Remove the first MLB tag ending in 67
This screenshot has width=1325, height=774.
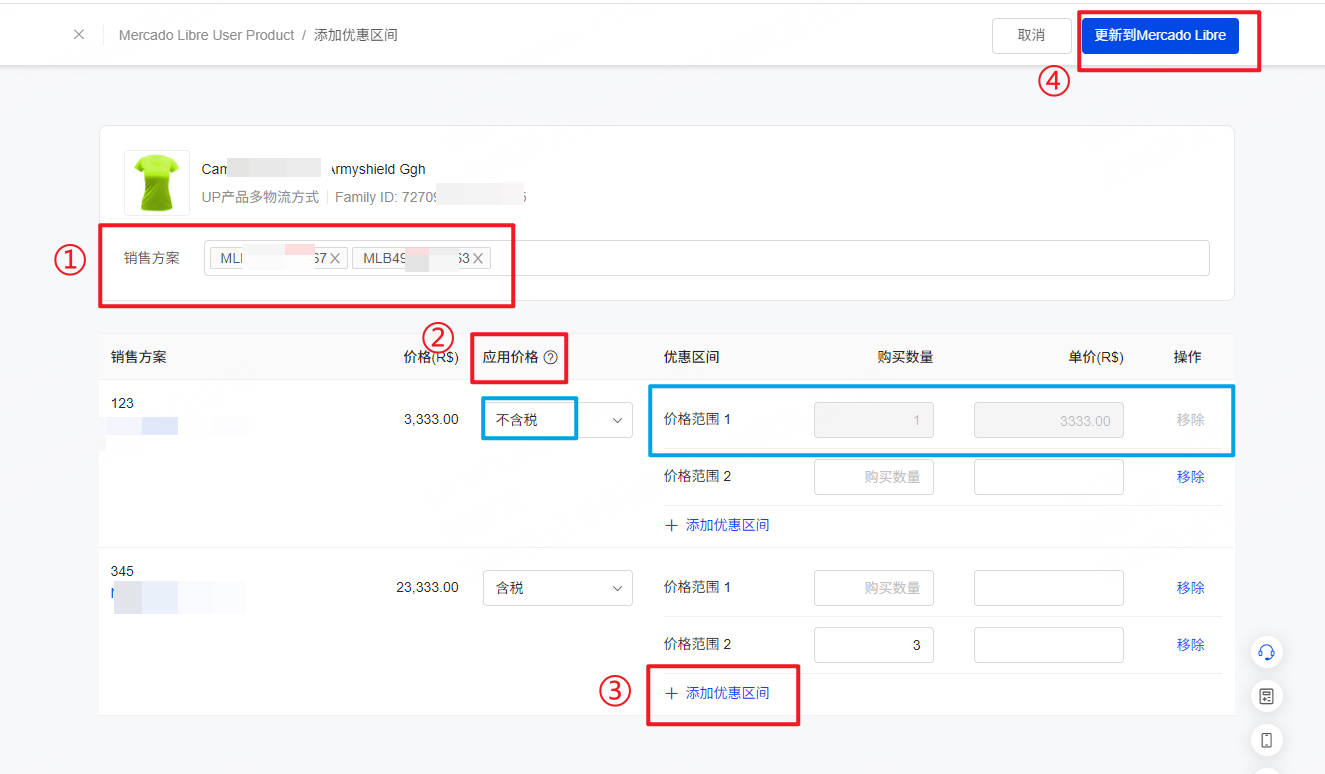coord(335,259)
